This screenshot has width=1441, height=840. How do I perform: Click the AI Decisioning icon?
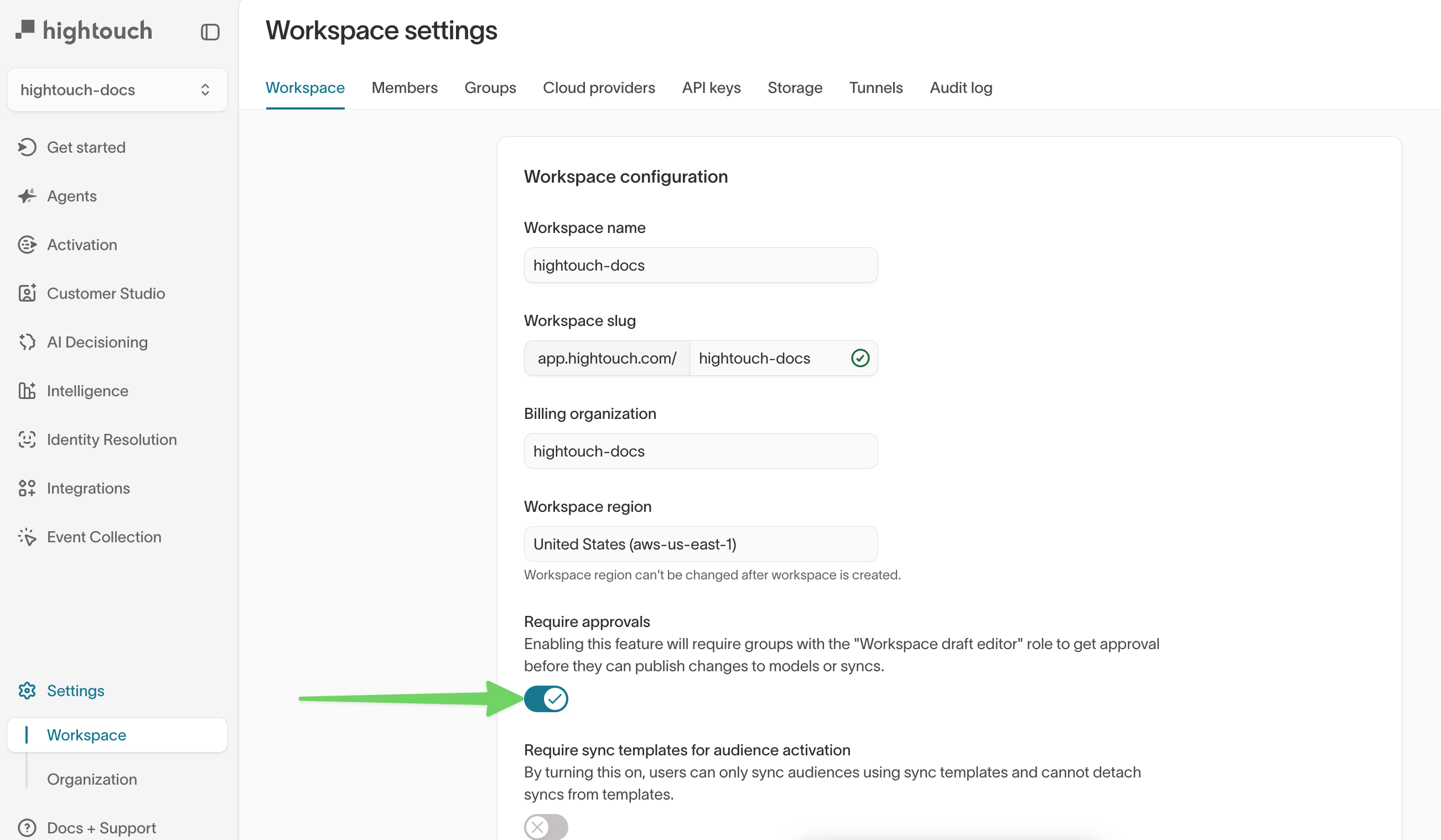27,341
